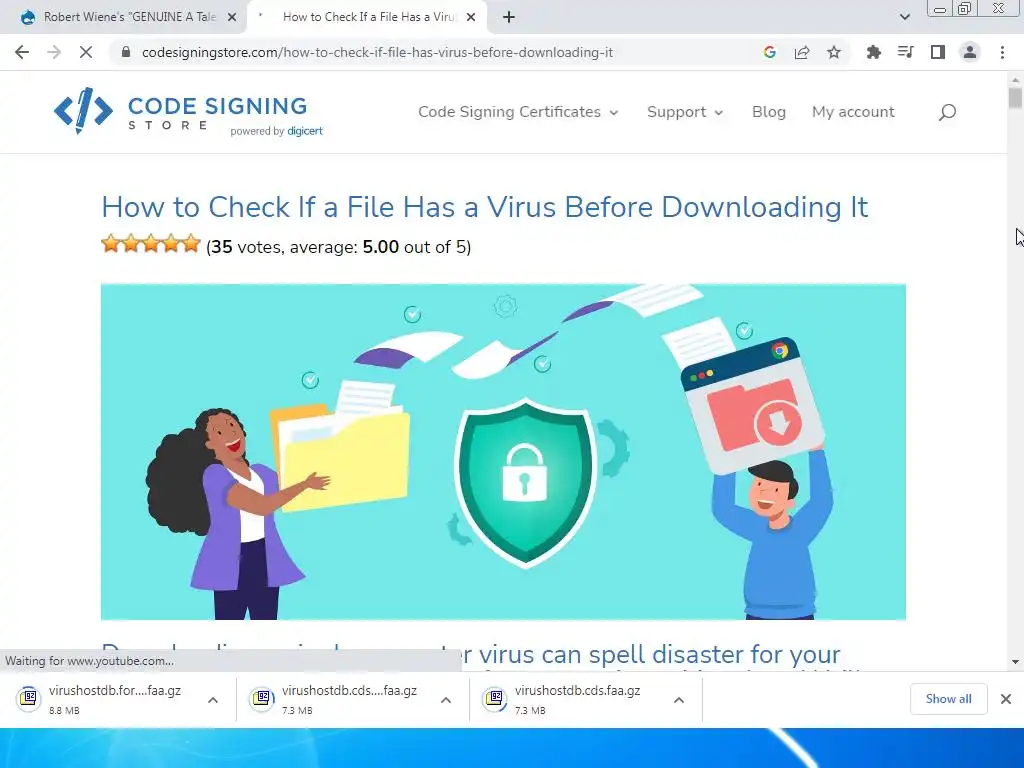Stop loading the page
The image size is (1024, 768).
[86, 52]
